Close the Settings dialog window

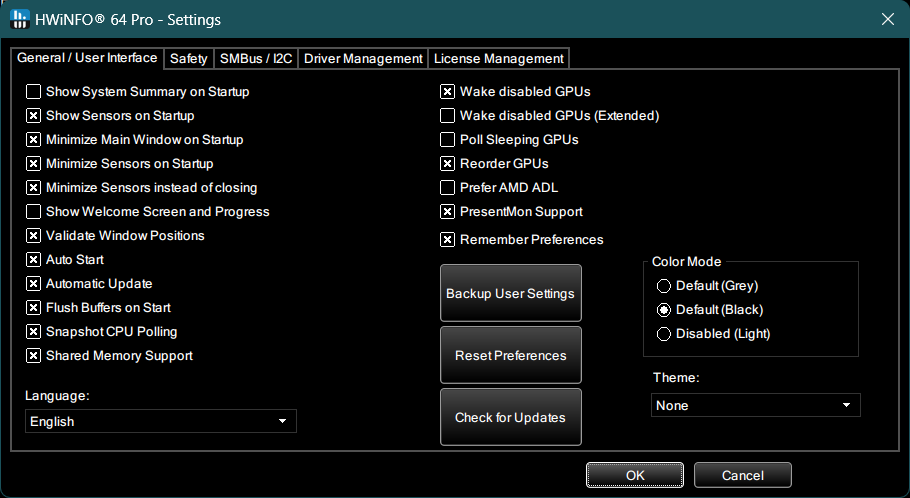887,19
